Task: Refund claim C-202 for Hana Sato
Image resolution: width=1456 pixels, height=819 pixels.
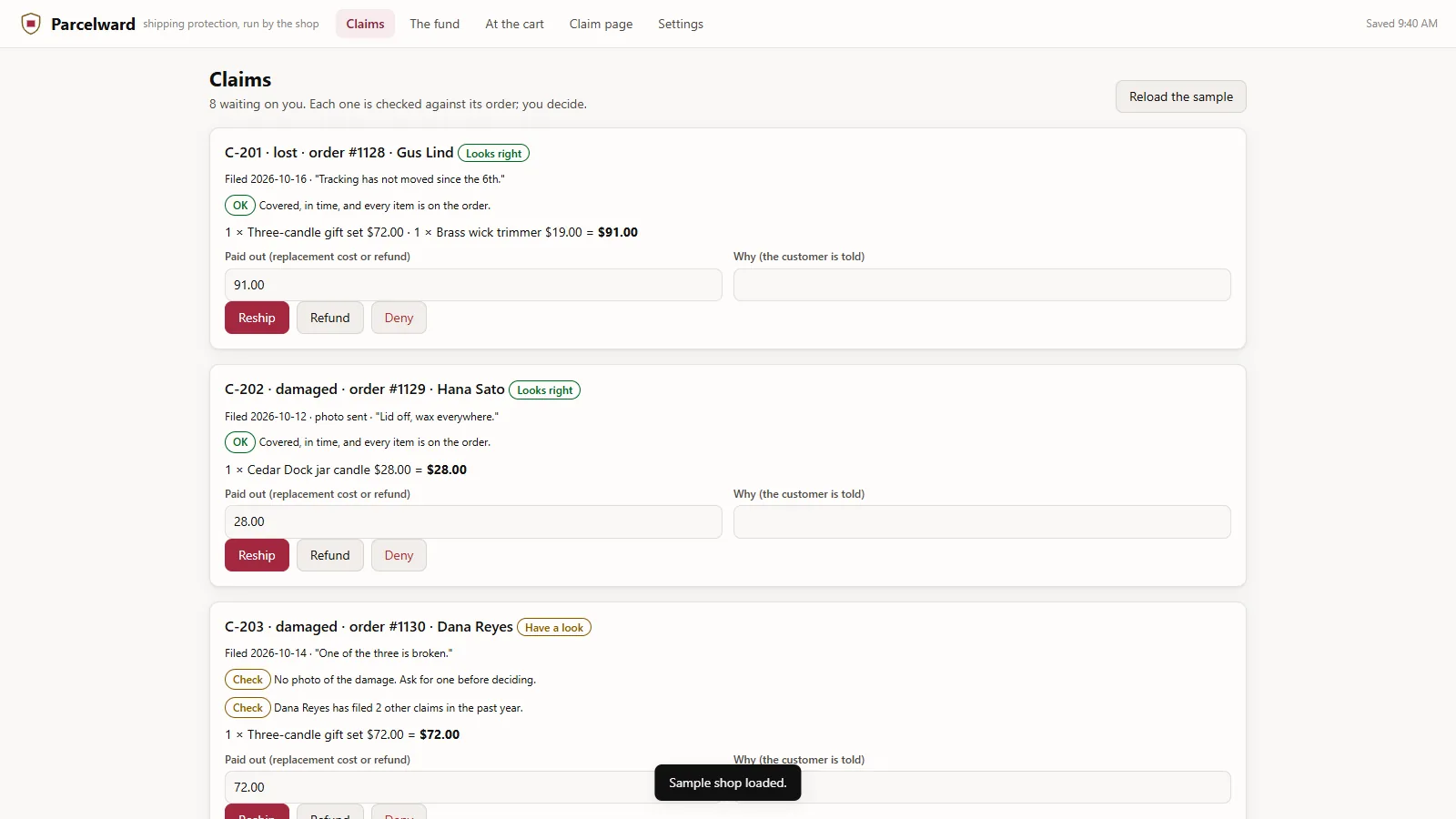Action: [x=329, y=555]
